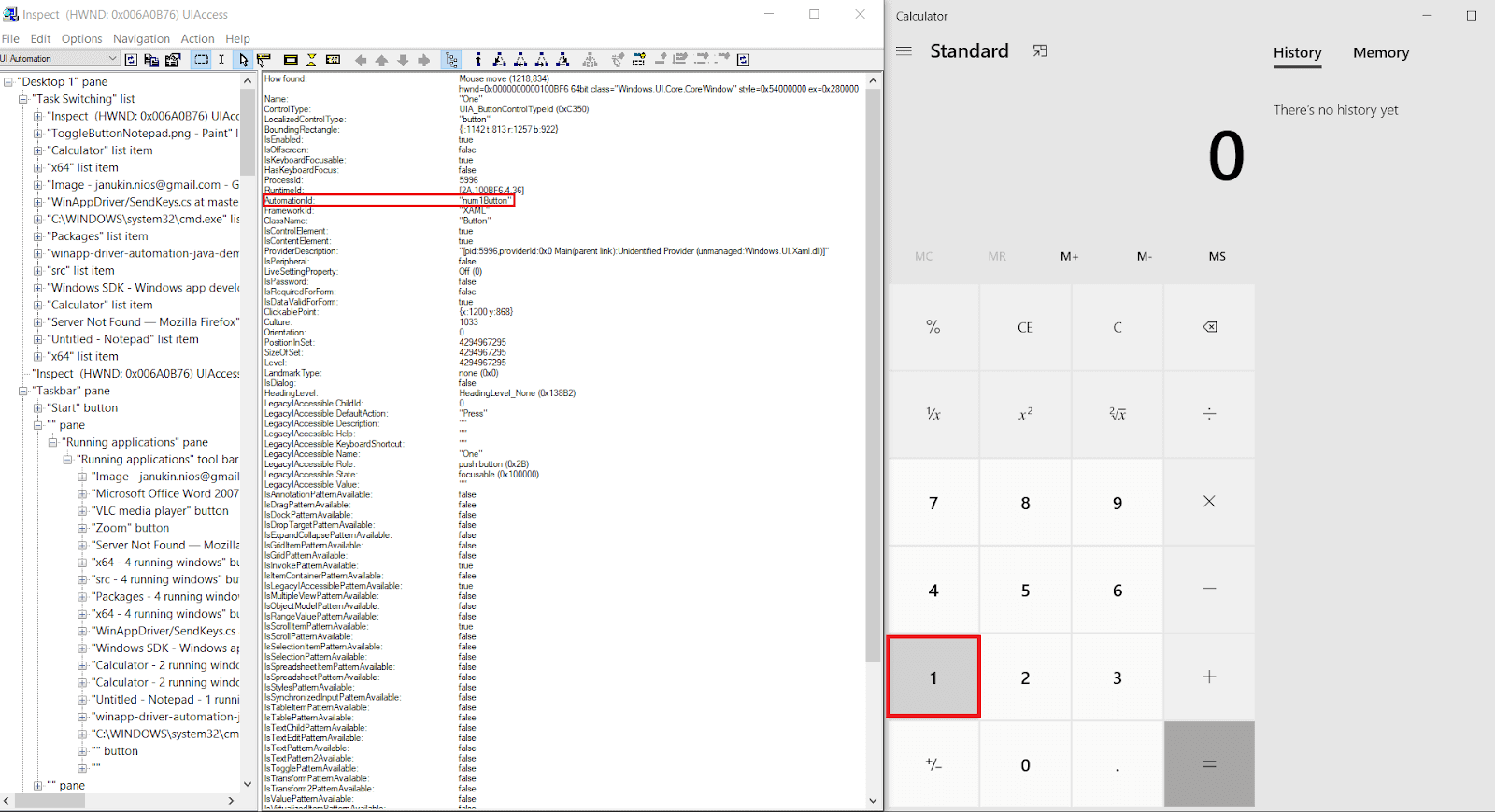This screenshot has width=1495, height=812.
Task: Select the "ToggleButtonNotepad.png - Paint" tree item
Action: (x=143, y=134)
